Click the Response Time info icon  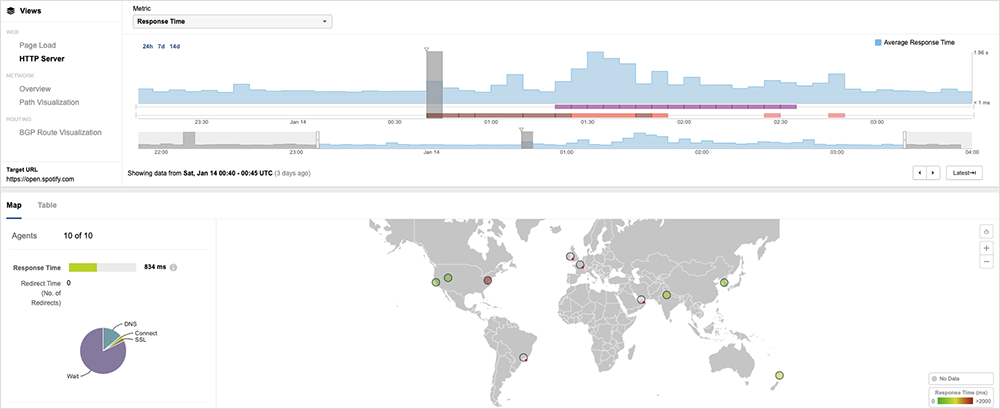tap(174, 268)
